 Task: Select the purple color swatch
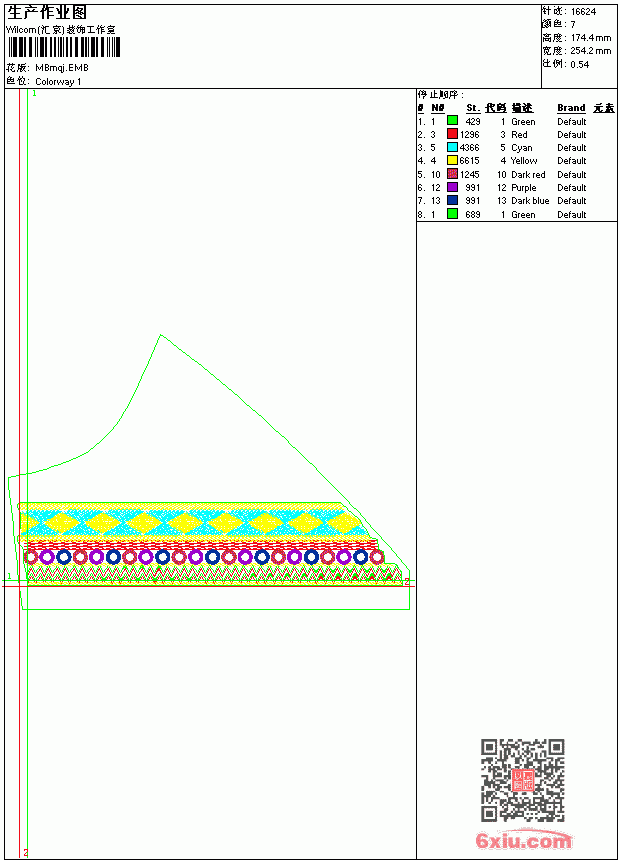(x=452, y=187)
